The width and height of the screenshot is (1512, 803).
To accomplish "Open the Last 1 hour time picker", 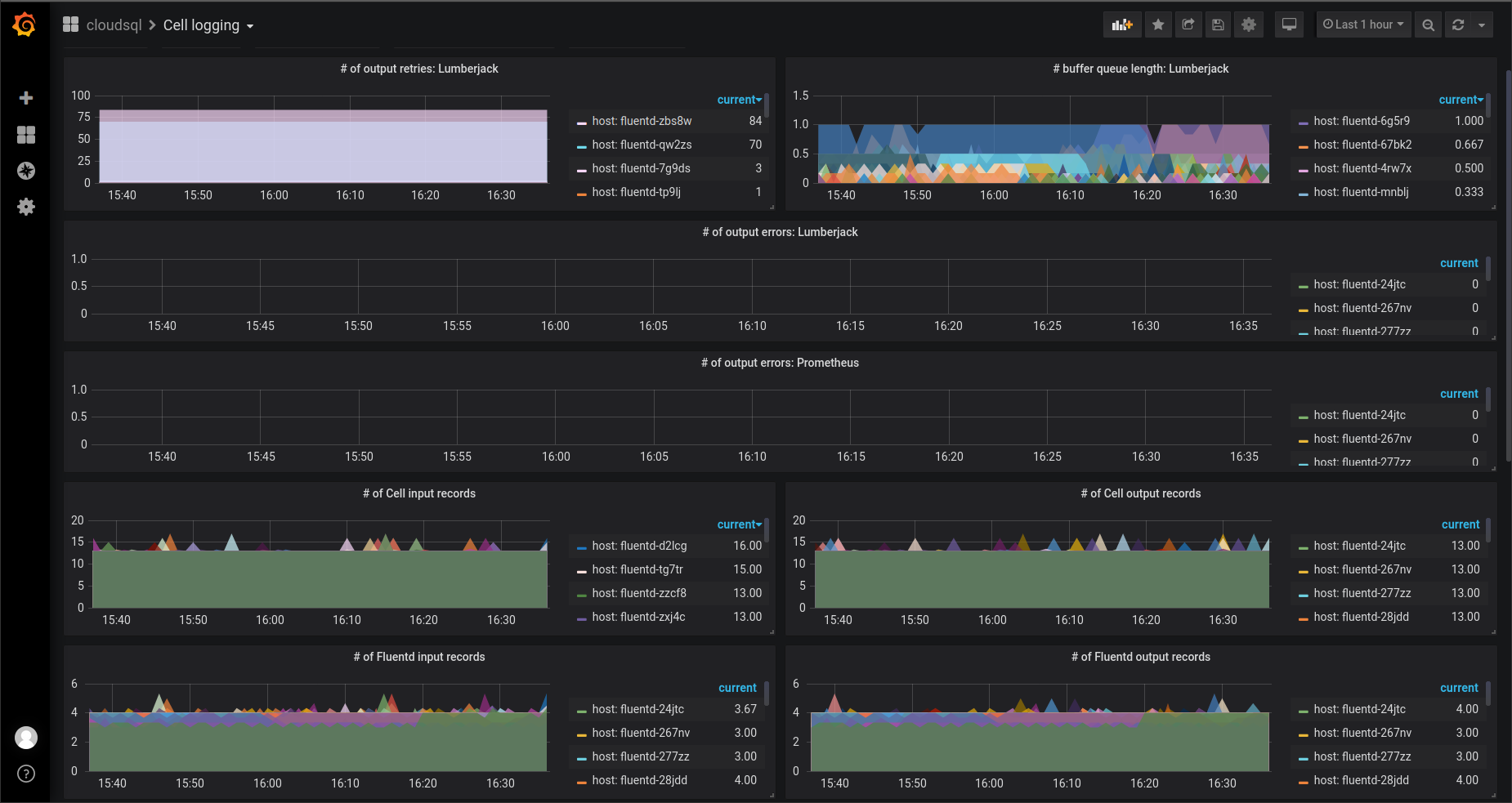I will click(1363, 25).
